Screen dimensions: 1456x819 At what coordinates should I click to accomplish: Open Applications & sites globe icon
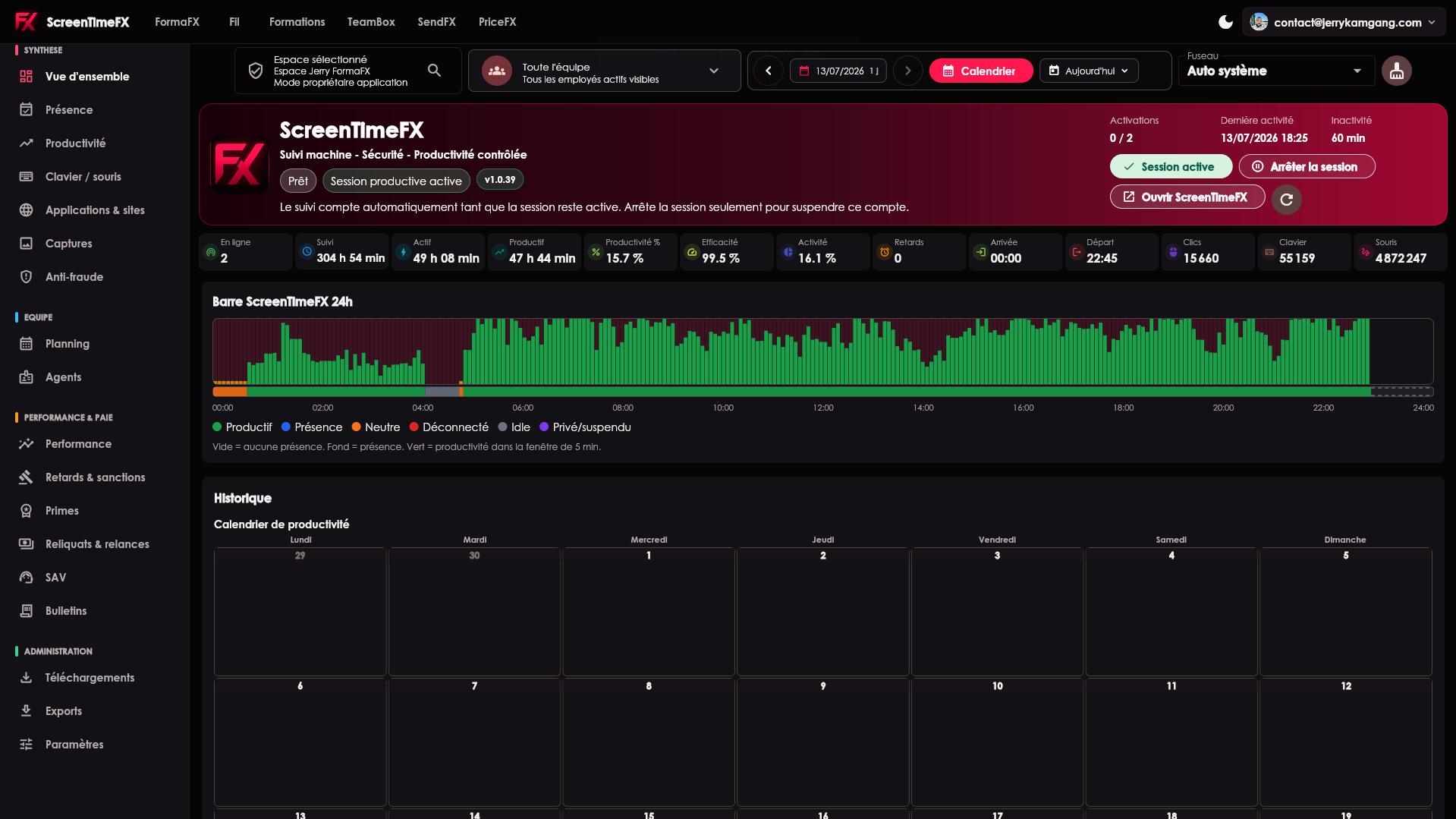[27, 210]
